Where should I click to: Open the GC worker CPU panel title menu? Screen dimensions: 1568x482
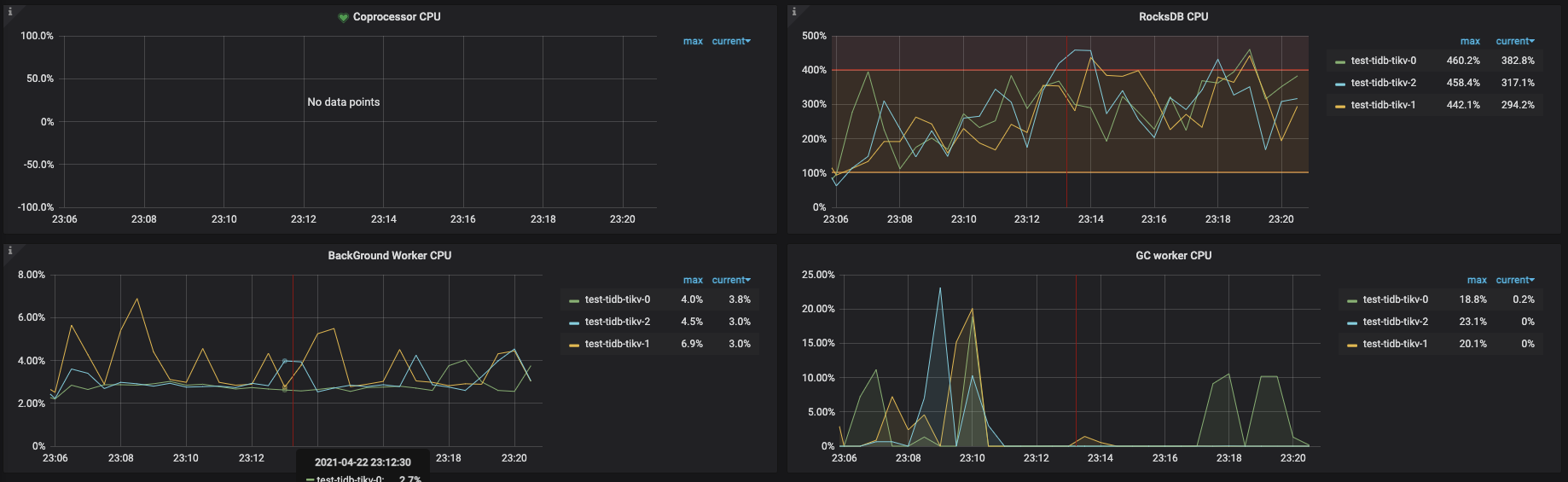[x=1173, y=256]
